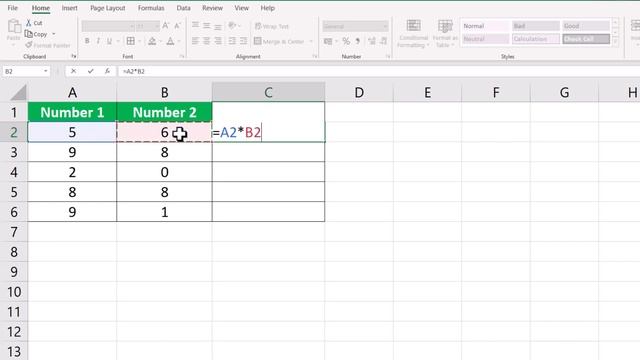Screen dimensions: 640x360
Task: Open Merge & Center dropdown arrow
Action: tap(311, 41)
